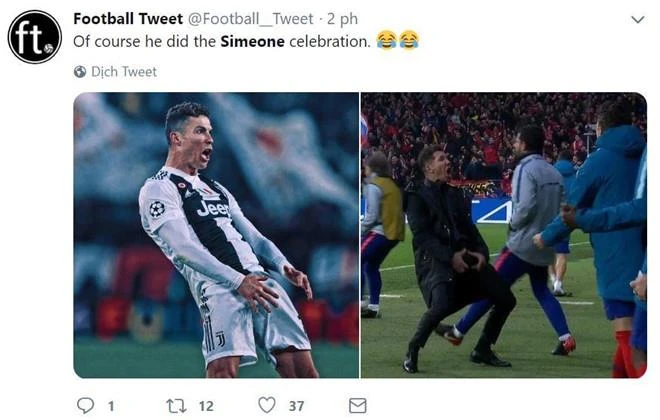
Task: Click the reply speech bubble icon
Action: point(85,404)
